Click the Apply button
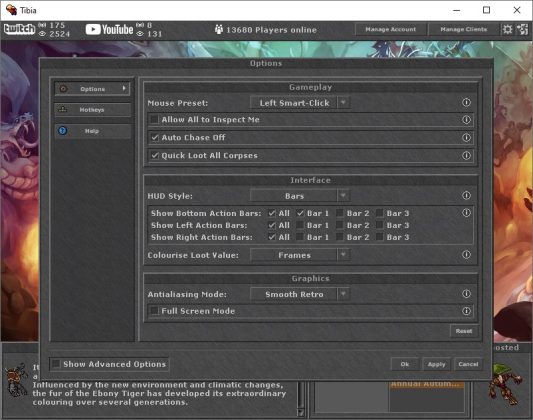533x420 pixels. [x=436, y=364]
